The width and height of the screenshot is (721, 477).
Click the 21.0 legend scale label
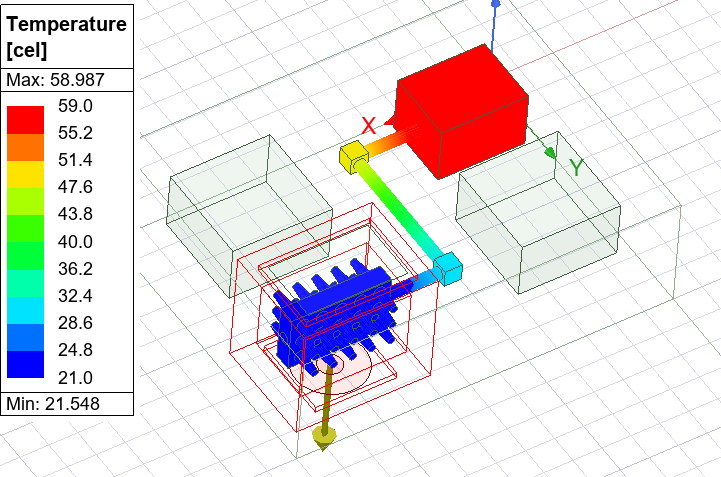coord(75,378)
